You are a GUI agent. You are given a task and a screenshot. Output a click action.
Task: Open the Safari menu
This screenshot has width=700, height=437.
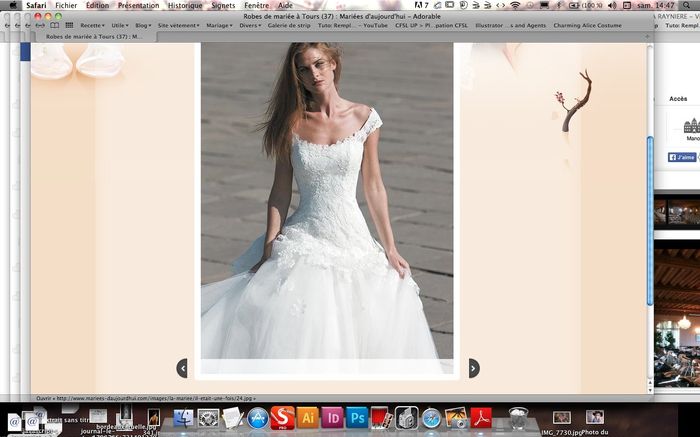coord(36,5)
